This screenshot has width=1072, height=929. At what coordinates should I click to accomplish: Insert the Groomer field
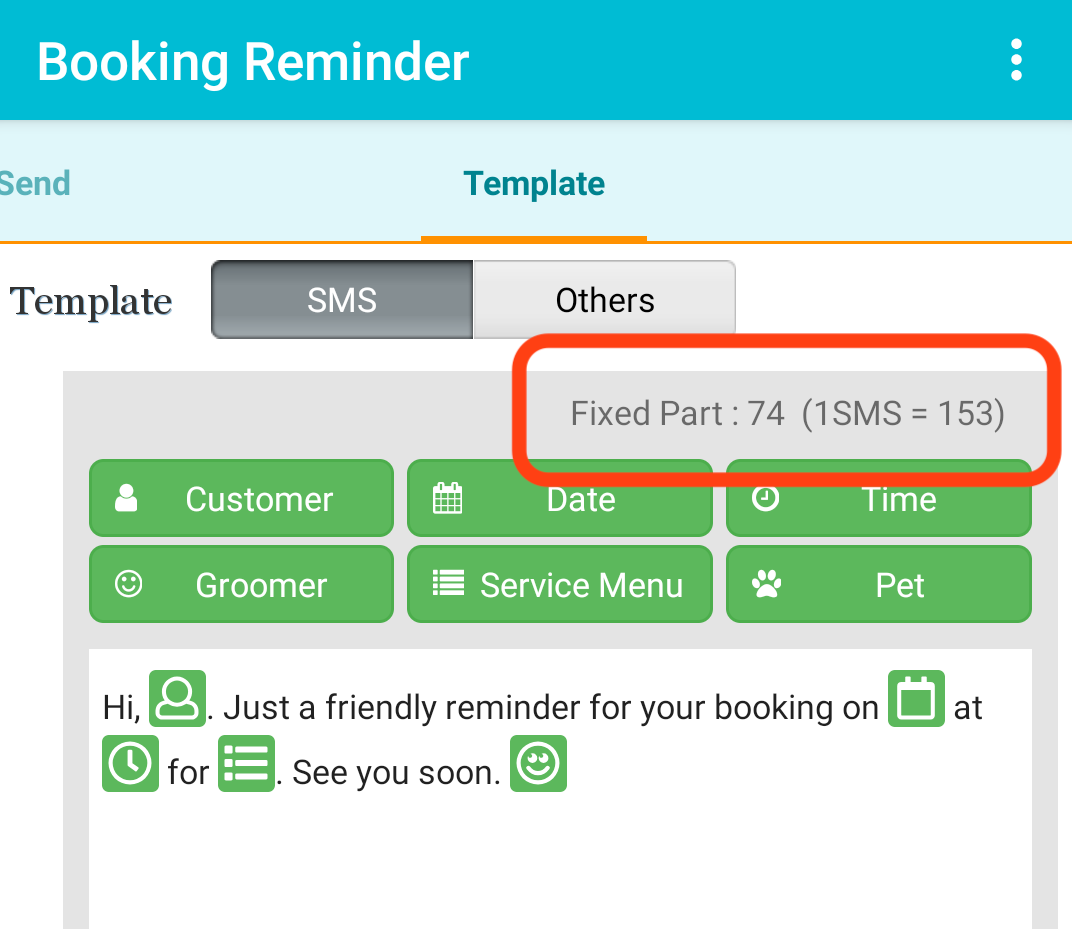[x=241, y=584]
